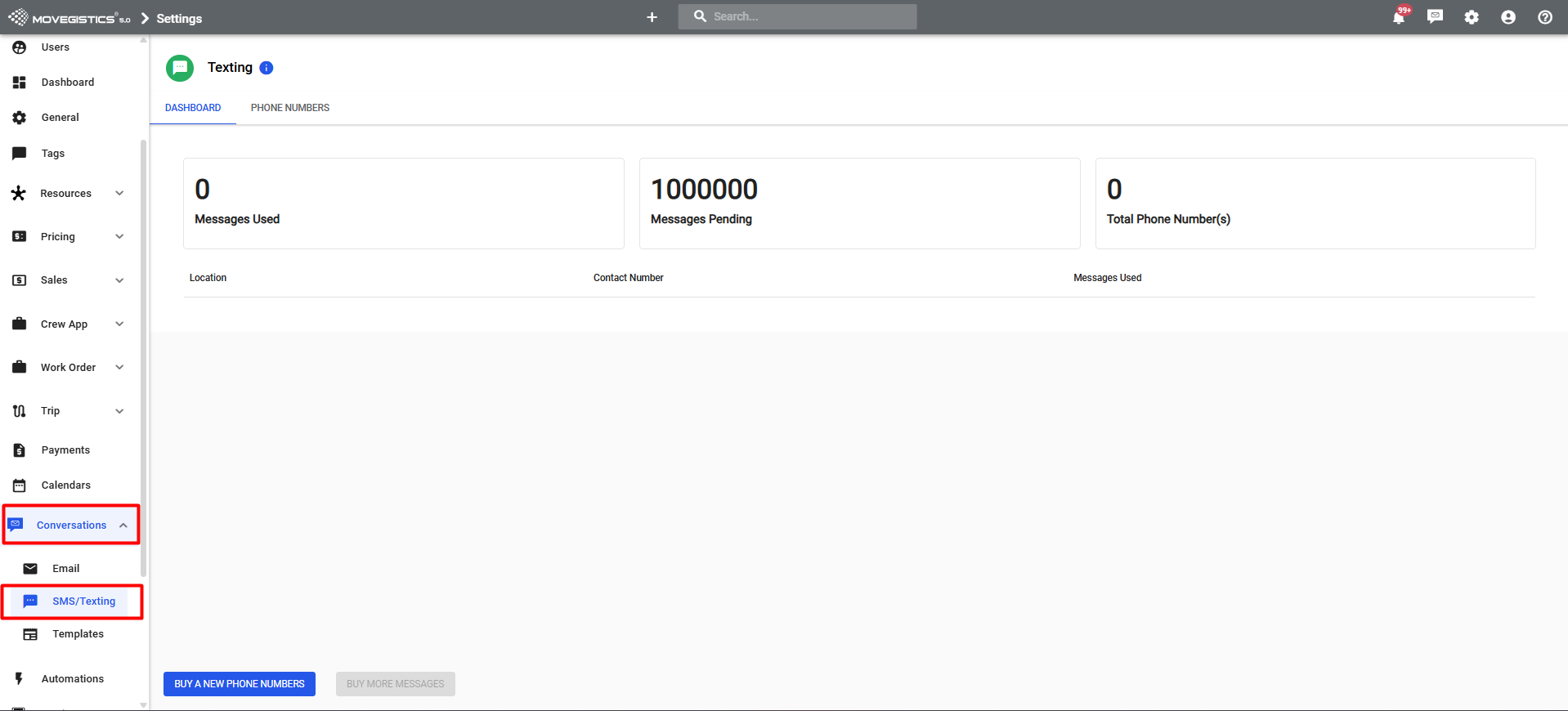The image size is (1568, 711).
Task: Click Buy a New Phone Numbers button
Action: (239, 684)
